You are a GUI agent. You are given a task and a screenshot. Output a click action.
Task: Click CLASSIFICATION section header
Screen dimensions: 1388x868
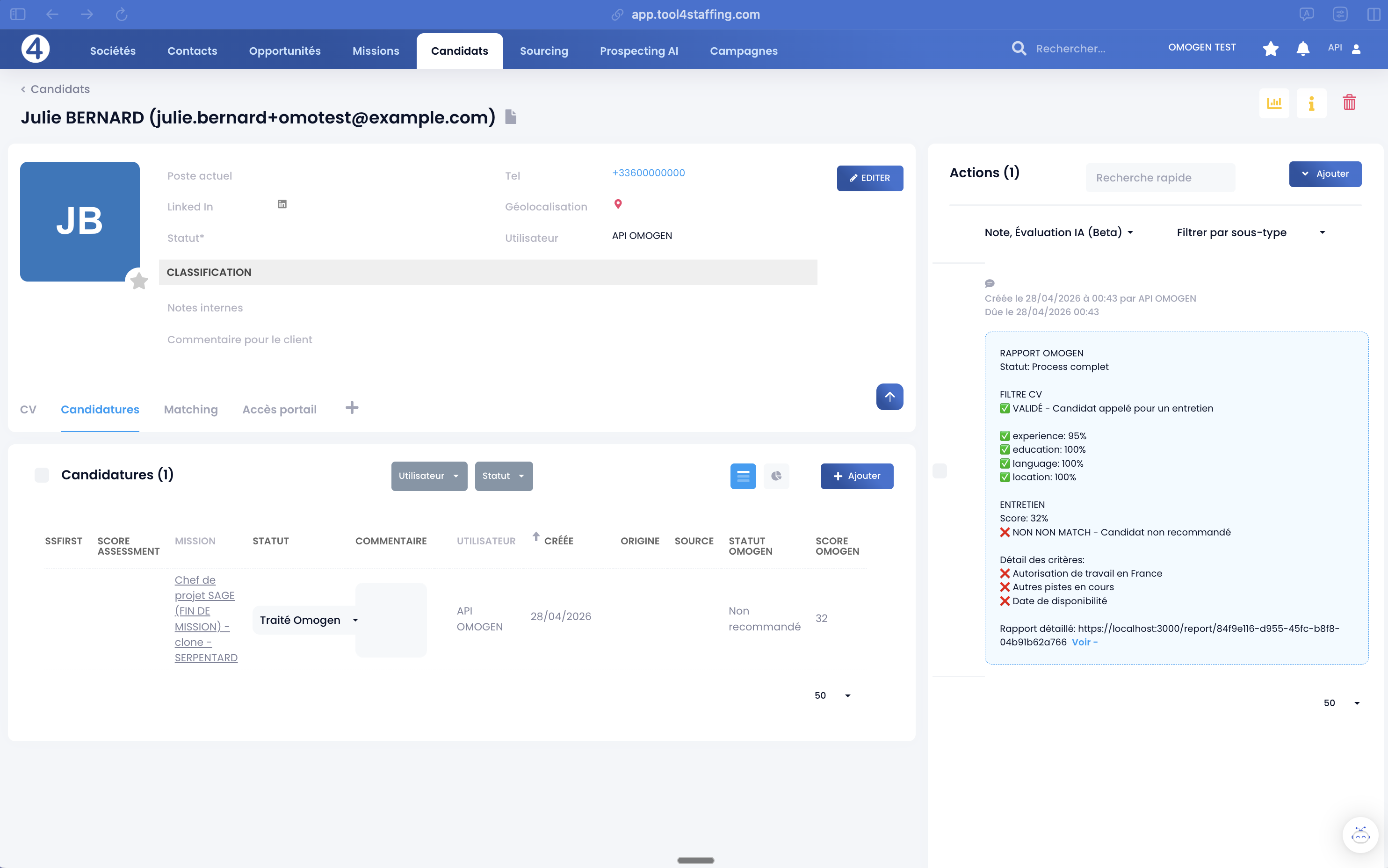click(x=488, y=272)
